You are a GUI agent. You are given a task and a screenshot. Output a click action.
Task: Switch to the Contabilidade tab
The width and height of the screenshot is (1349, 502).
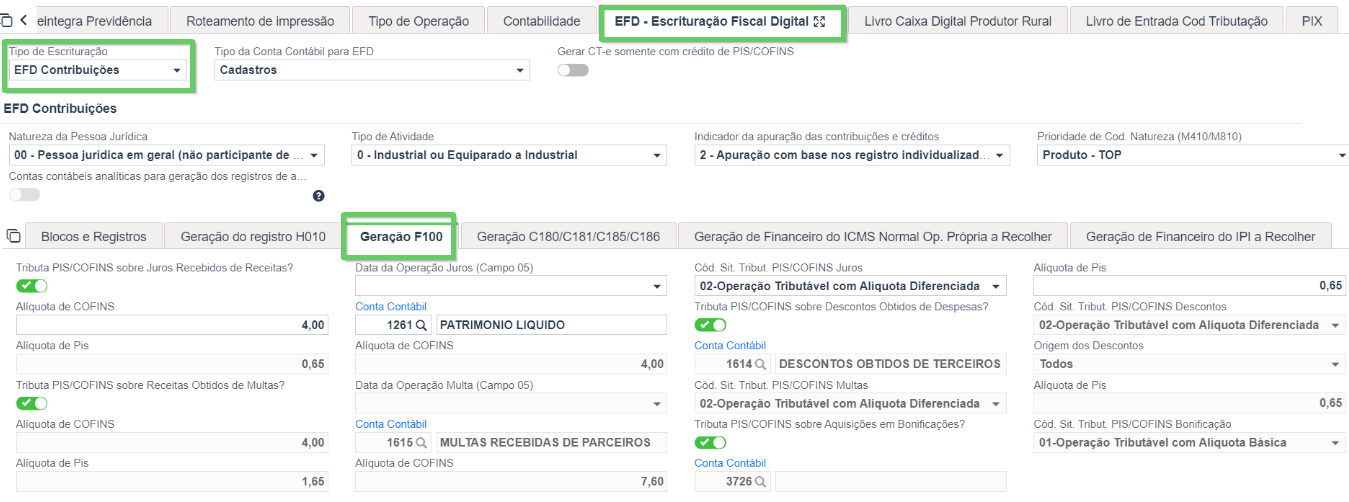pyautogui.click(x=541, y=21)
